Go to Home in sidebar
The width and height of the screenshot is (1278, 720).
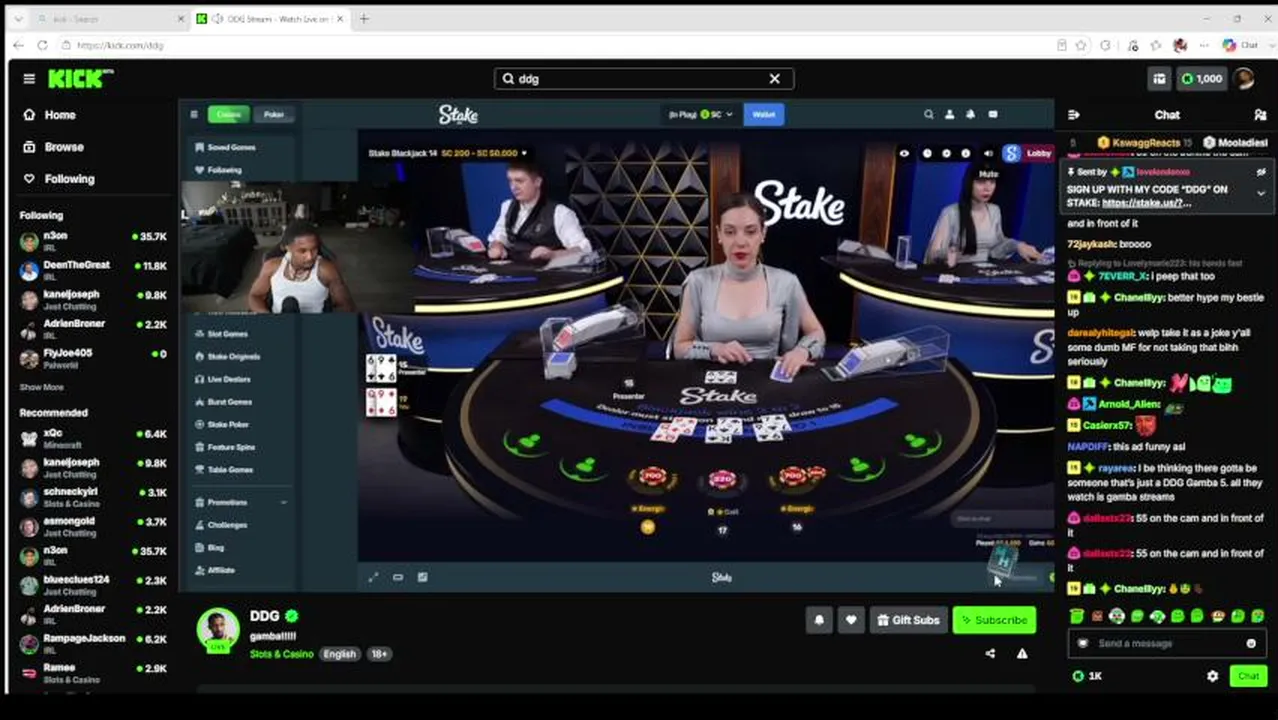(x=50, y=115)
